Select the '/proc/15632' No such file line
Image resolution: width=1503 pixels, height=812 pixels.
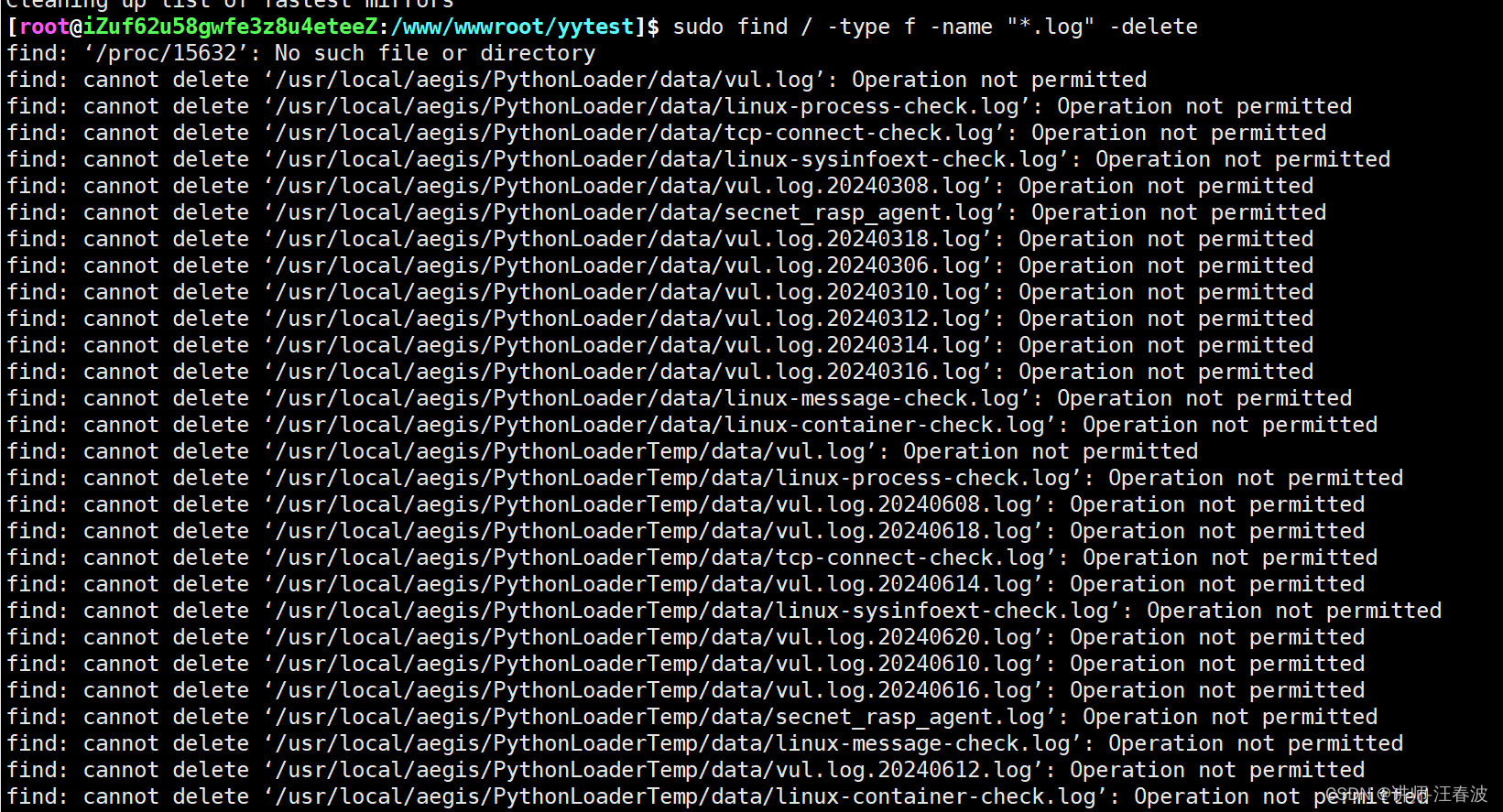(301, 53)
